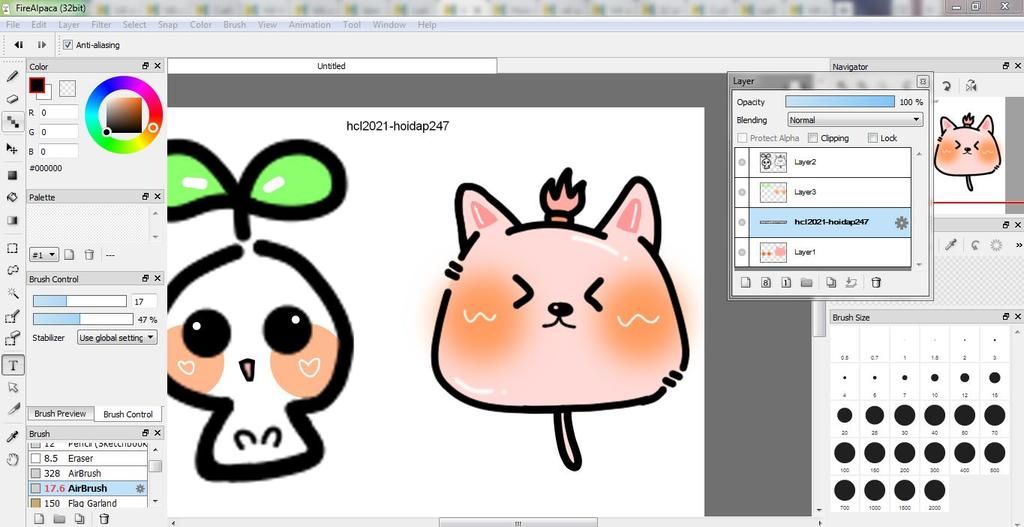Open settings gear of 17.6 AirBrush
Screen dimensions: 1024x527
pos(140,488)
